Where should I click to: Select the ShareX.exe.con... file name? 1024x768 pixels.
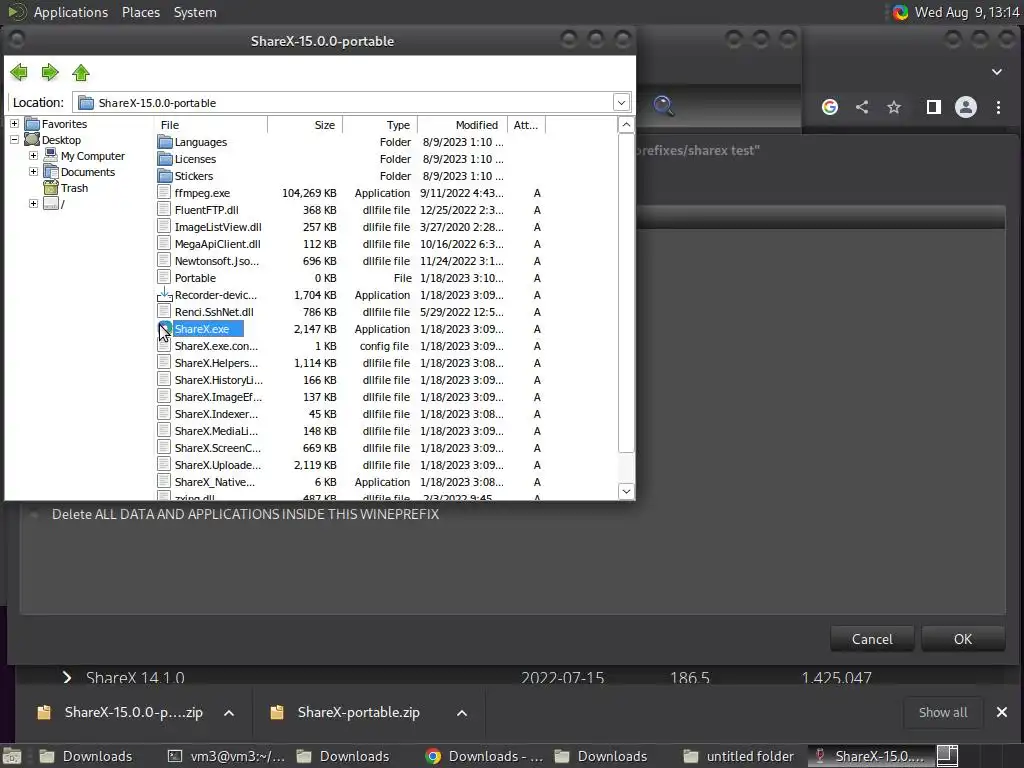click(x=216, y=346)
